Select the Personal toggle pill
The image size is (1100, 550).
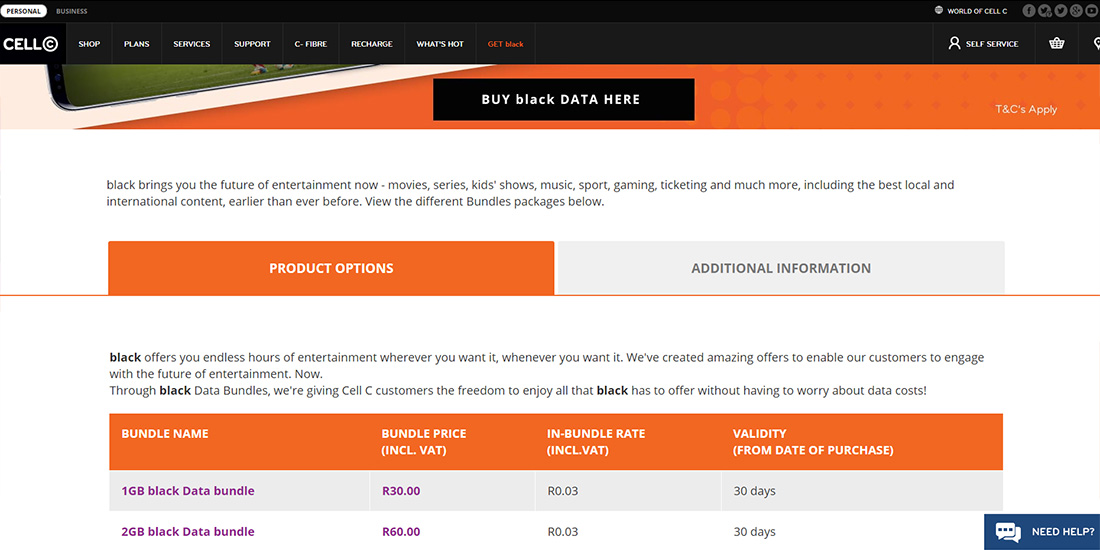click(24, 11)
